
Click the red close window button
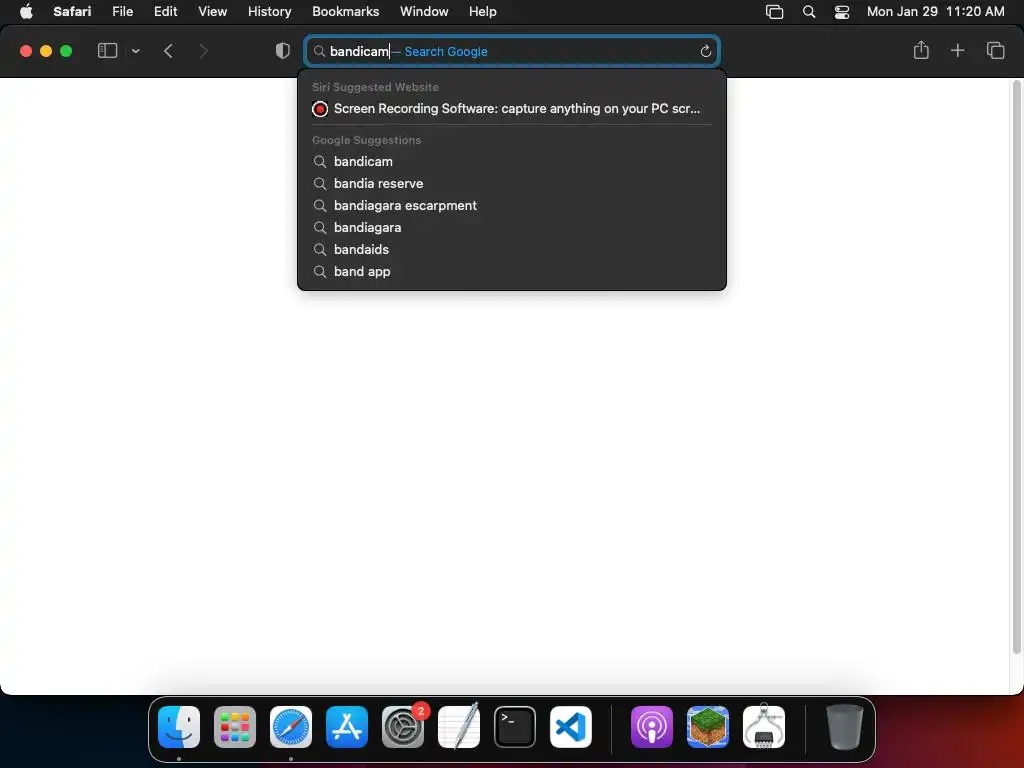[26, 51]
